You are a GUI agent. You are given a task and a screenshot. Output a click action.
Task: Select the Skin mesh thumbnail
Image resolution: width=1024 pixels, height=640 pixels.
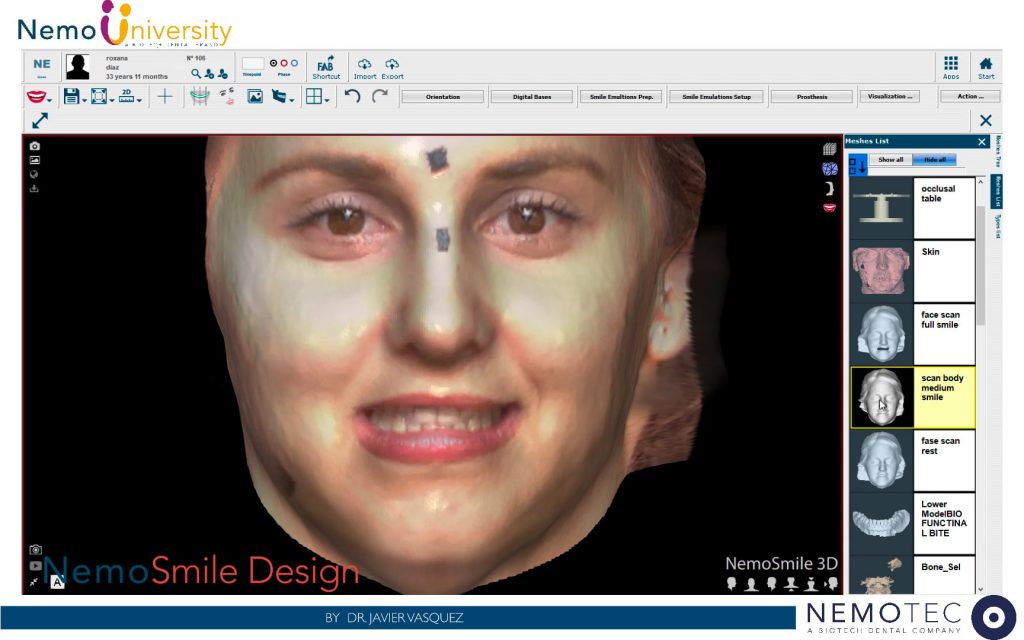[x=882, y=270]
